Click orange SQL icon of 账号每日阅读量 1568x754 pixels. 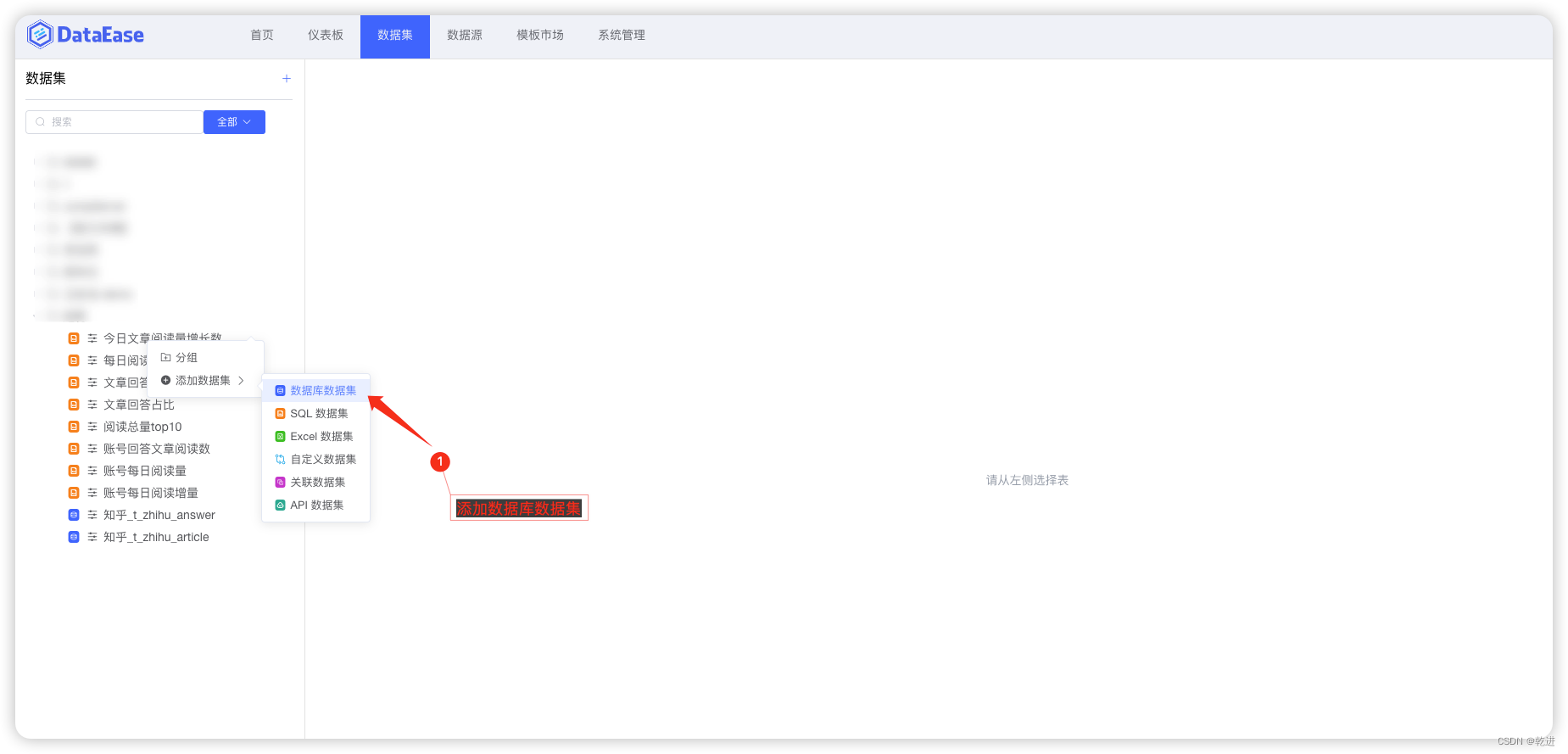click(x=74, y=471)
